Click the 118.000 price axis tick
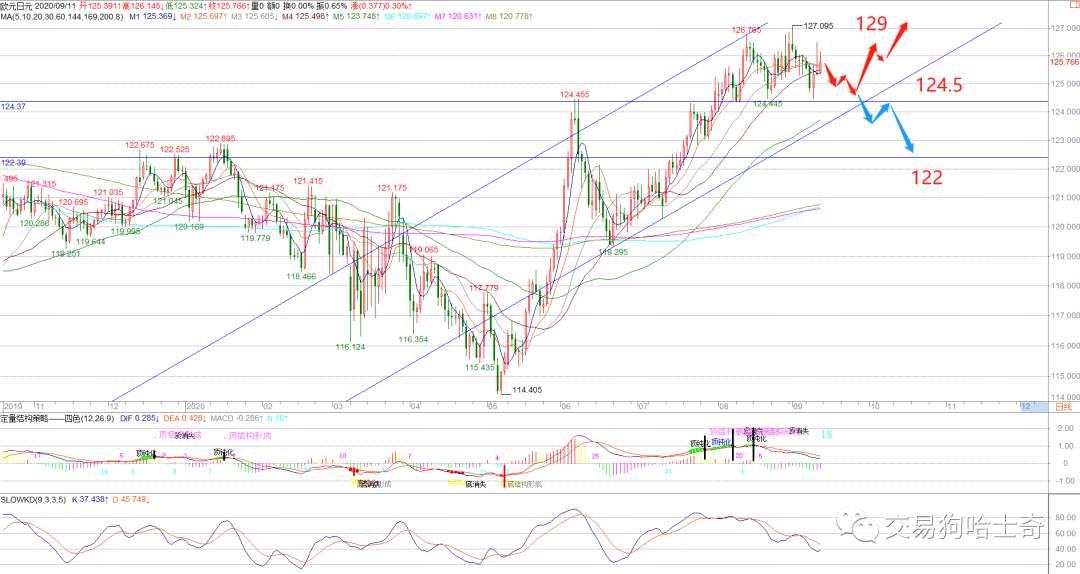 tap(1065, 285)
